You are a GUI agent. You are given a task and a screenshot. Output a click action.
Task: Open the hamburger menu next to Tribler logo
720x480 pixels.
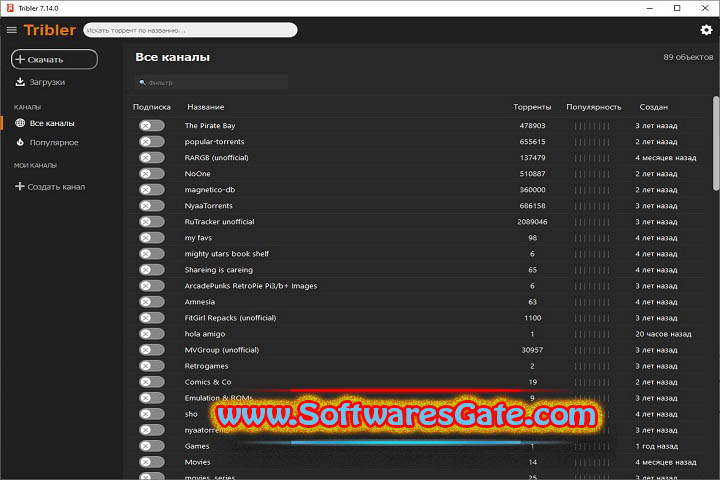point(11,30)
